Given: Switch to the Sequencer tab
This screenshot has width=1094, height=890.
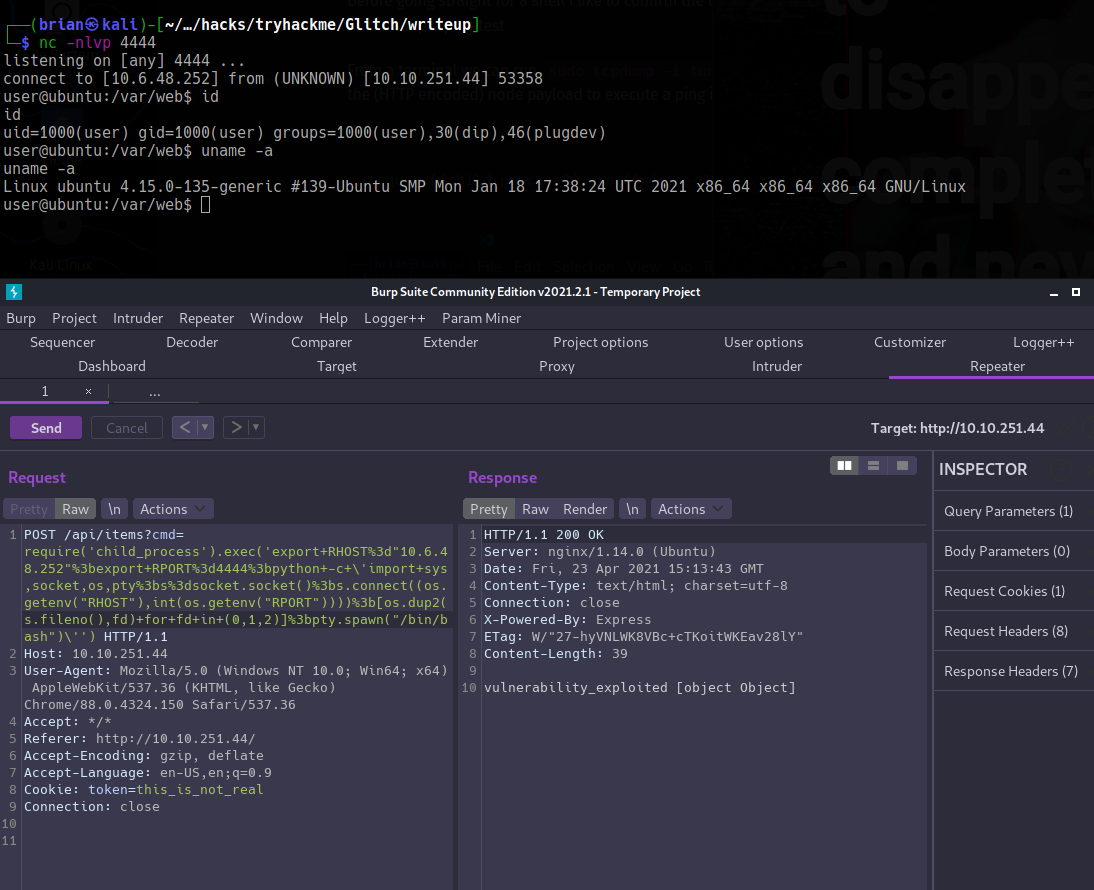Looking at the screenshot, I should pyautogui.click(x=62, y=342).
